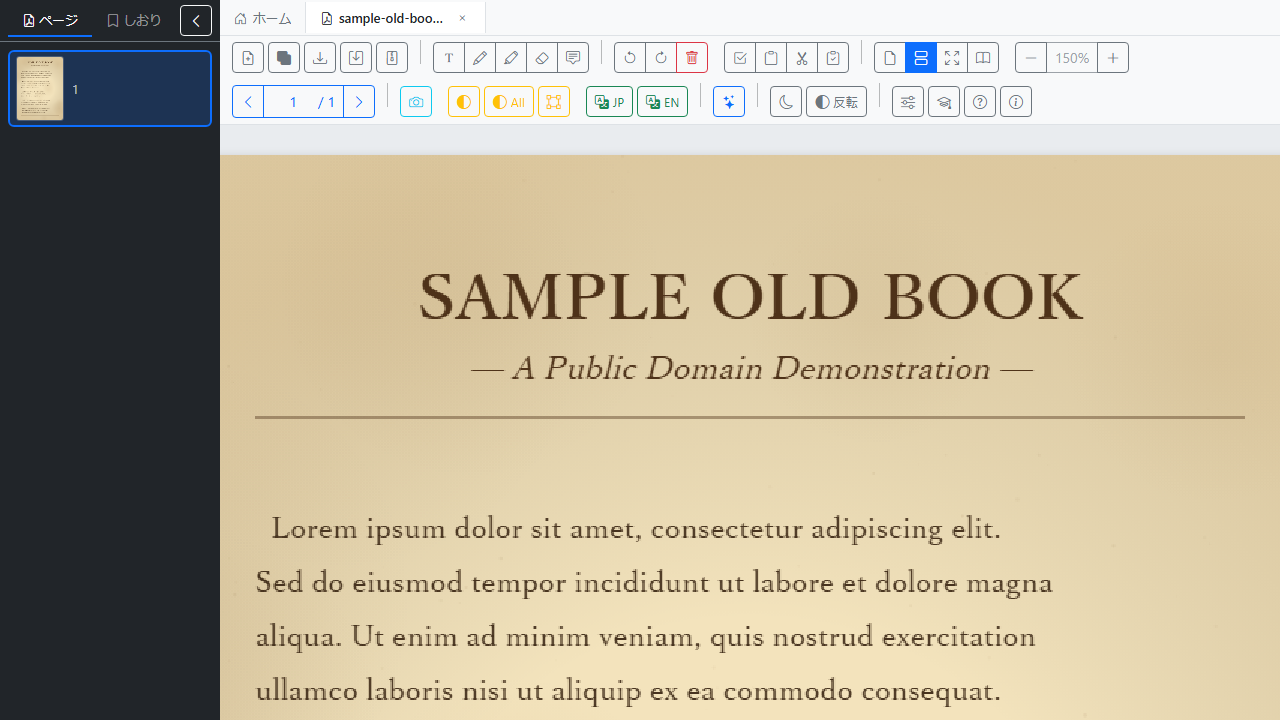Viewport: 1280px width, 720px height.
Task: Select the Eraser tool
Action: [542, 58]
